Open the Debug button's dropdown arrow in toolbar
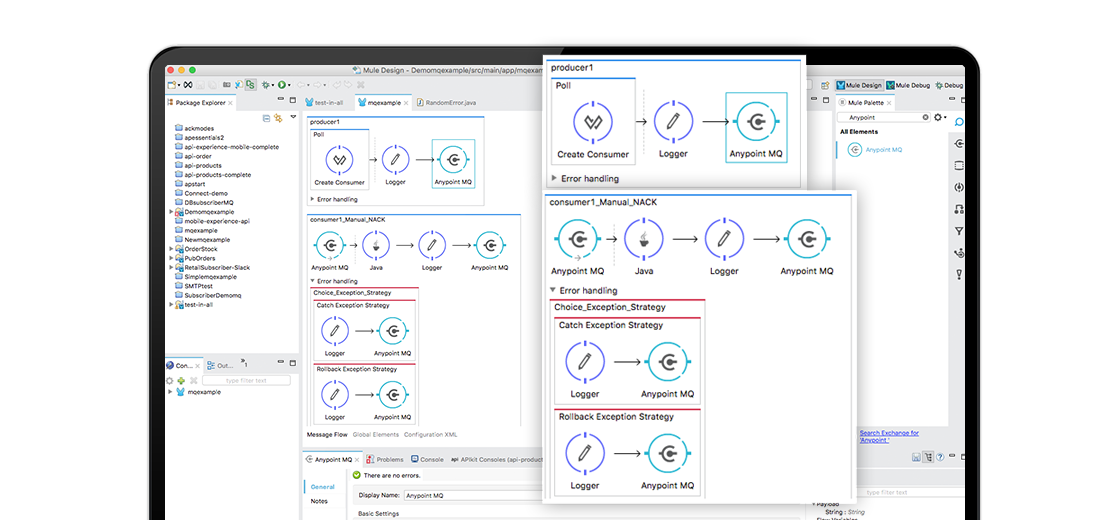Screen dimensions: 1120x520 273,85
